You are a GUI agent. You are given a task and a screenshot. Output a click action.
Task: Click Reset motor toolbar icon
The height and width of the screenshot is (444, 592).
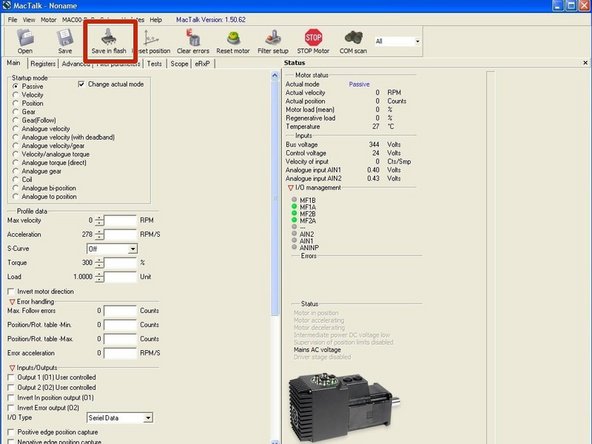pyautogui.click(x=233, y=41)
